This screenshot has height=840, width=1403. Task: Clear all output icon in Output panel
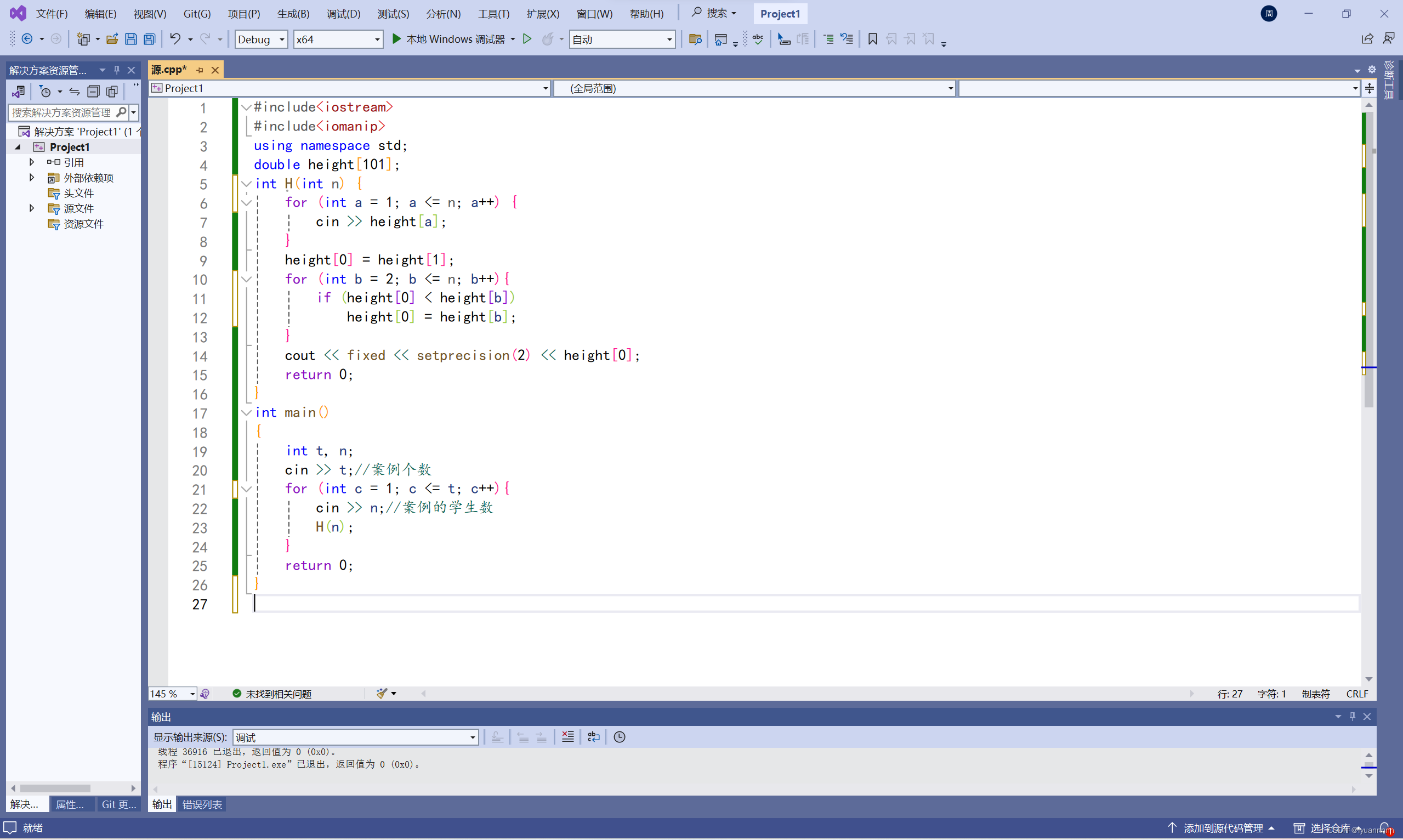pyautogui.click(x=567, y=736)
